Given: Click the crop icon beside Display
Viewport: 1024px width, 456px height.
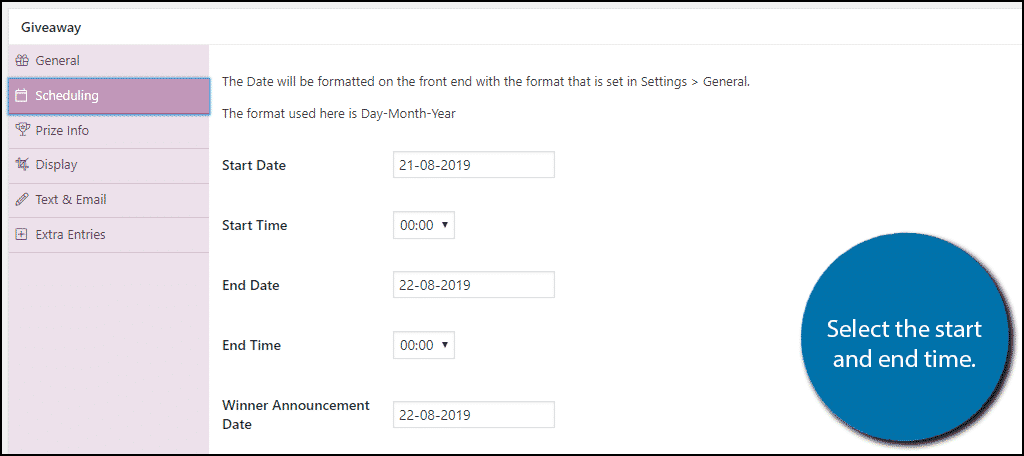Looking at the screenshot, I should pos(22,165).
